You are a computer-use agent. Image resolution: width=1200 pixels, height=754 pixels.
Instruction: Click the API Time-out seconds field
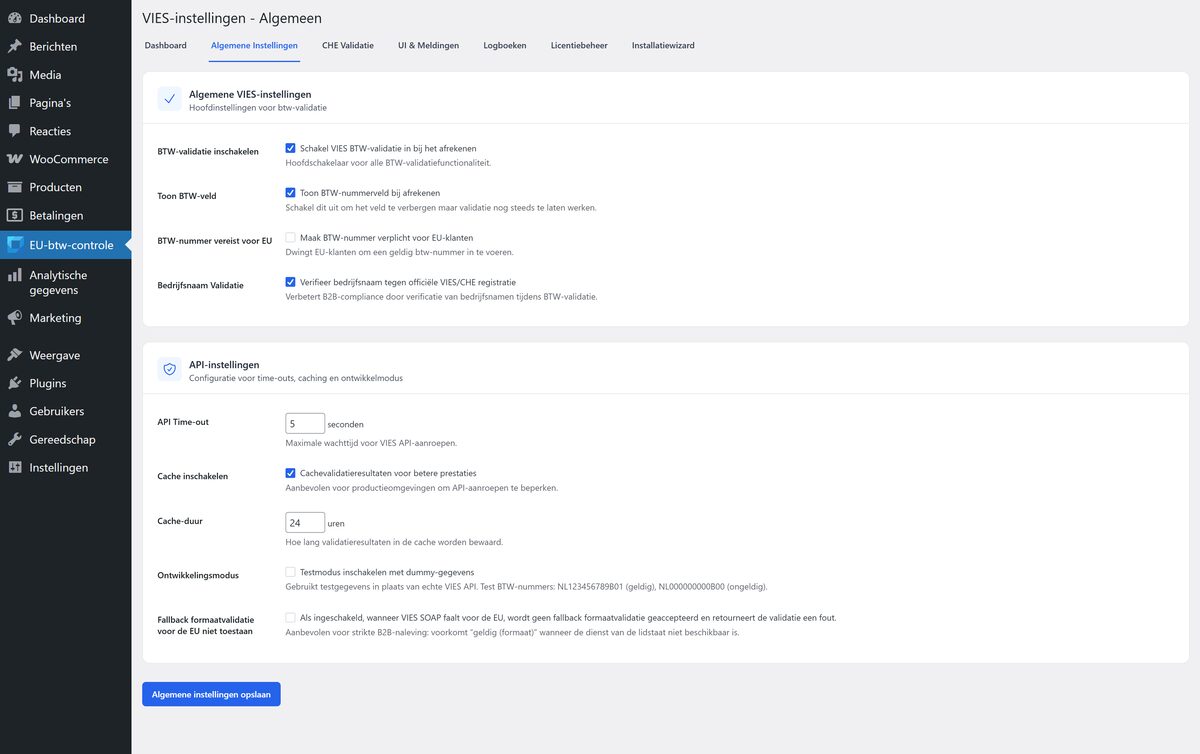pos(305,423)
